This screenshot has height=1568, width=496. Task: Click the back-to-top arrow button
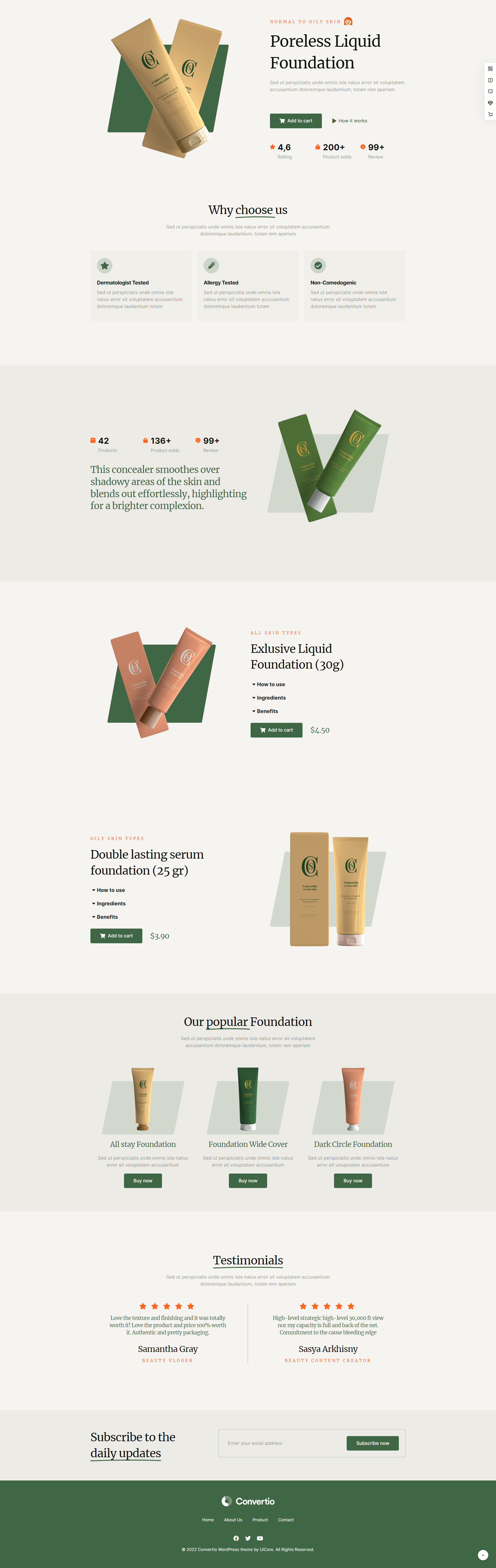click(x=483, y=1555)
